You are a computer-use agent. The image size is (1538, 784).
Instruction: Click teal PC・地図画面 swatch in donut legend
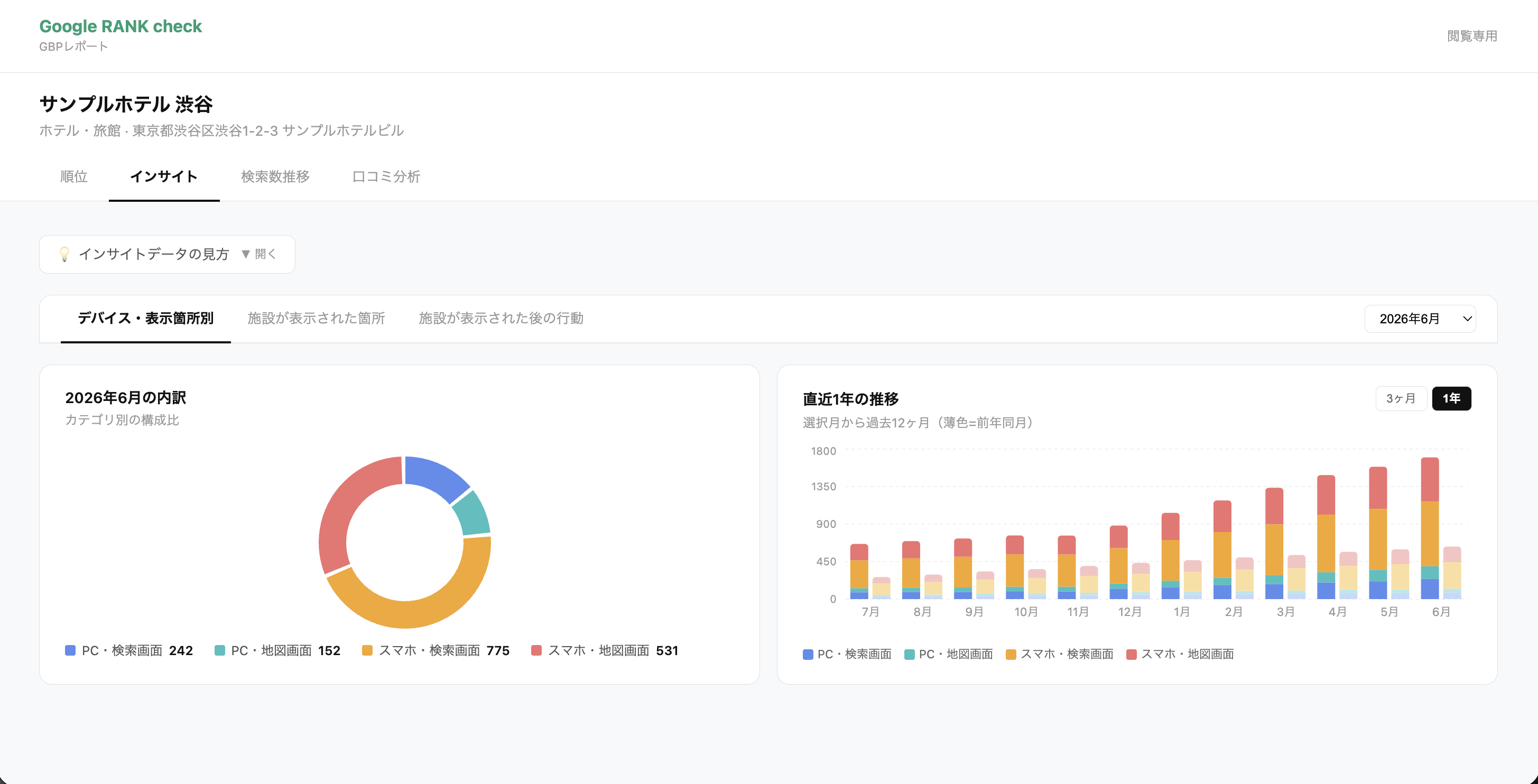coord(220,650)
